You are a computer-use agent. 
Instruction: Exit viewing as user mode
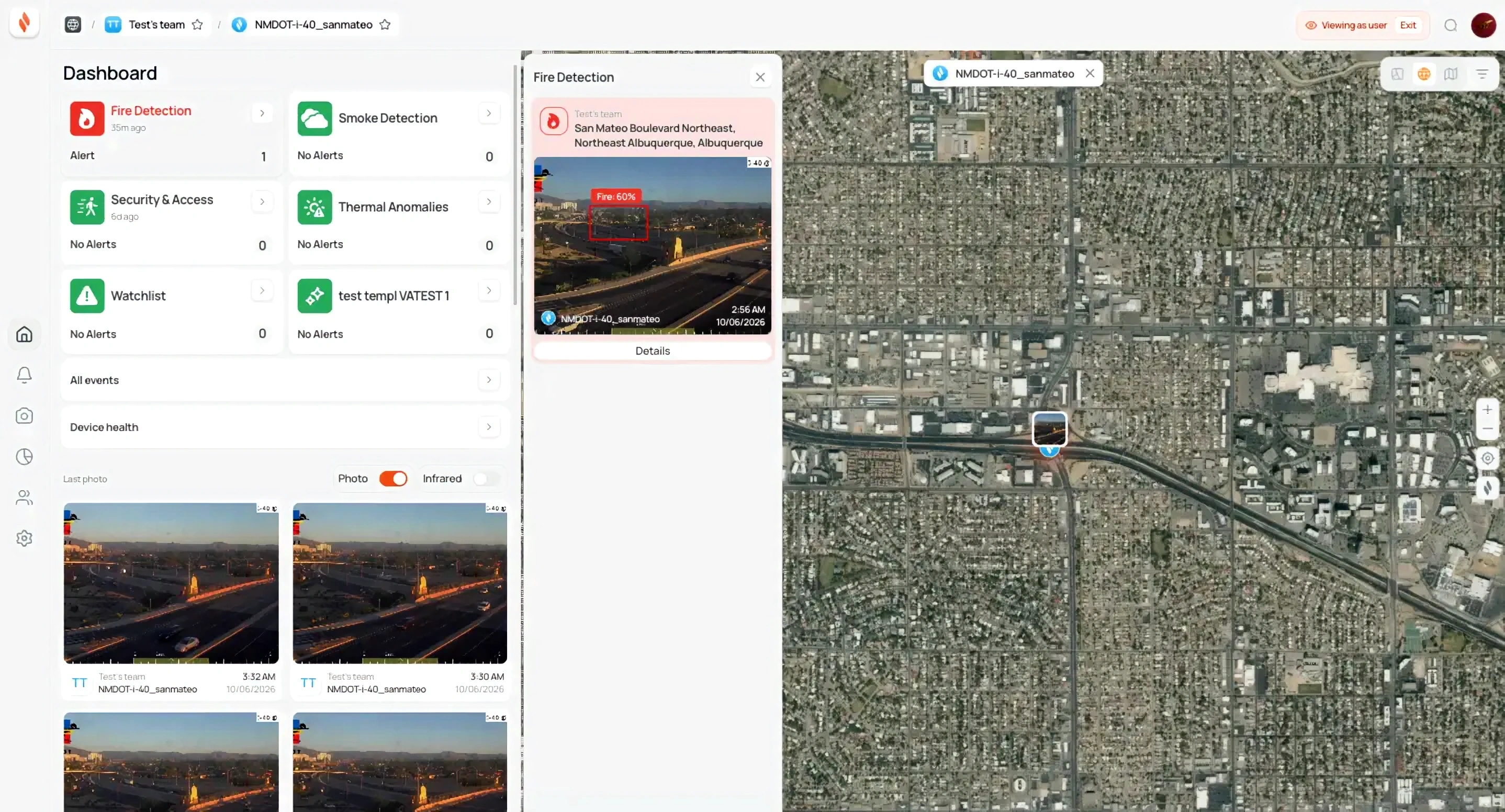(1408, 25)
